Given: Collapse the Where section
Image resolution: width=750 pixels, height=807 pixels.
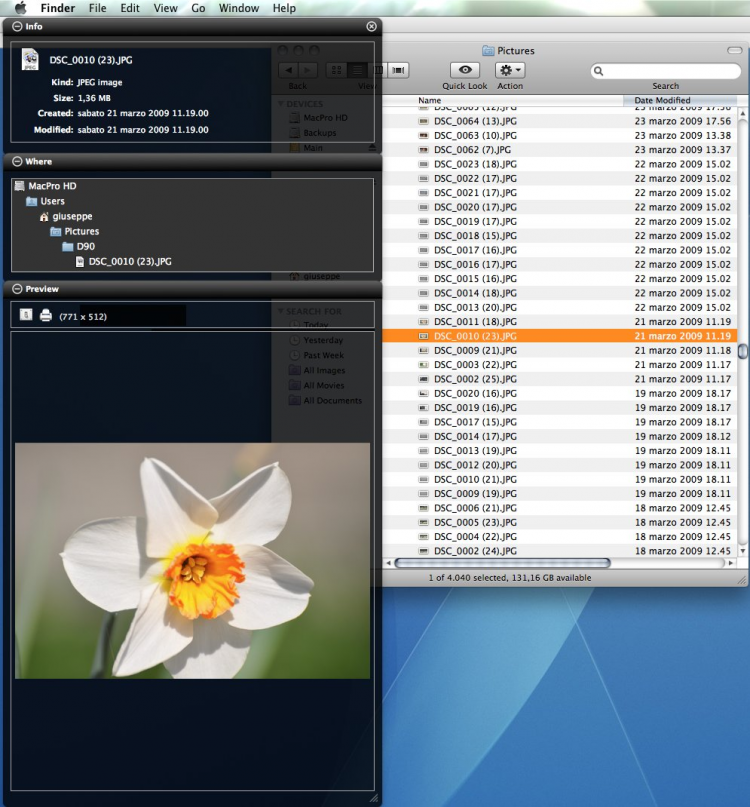Looking at the screenshot, I should click(x=17, y=161).
